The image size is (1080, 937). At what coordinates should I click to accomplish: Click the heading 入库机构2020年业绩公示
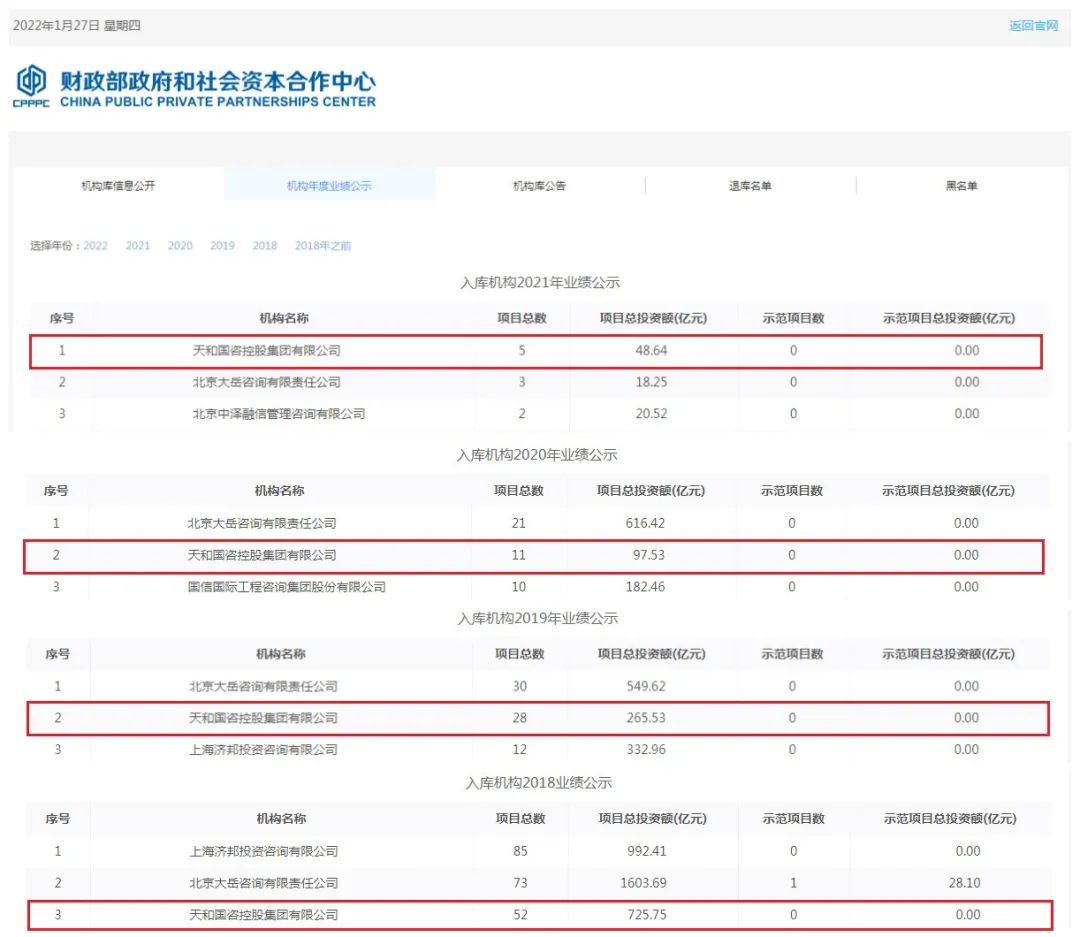click(x=537, y=455)
